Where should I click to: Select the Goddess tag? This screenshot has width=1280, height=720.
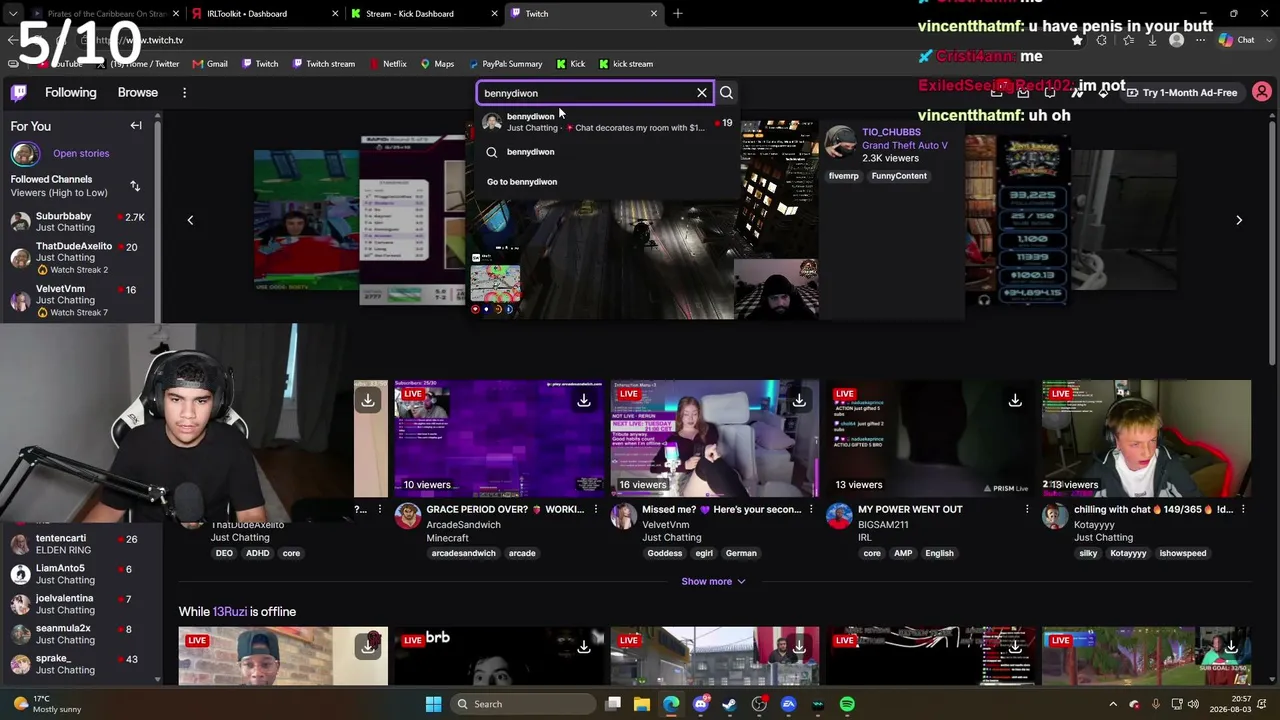pos(664,553)
